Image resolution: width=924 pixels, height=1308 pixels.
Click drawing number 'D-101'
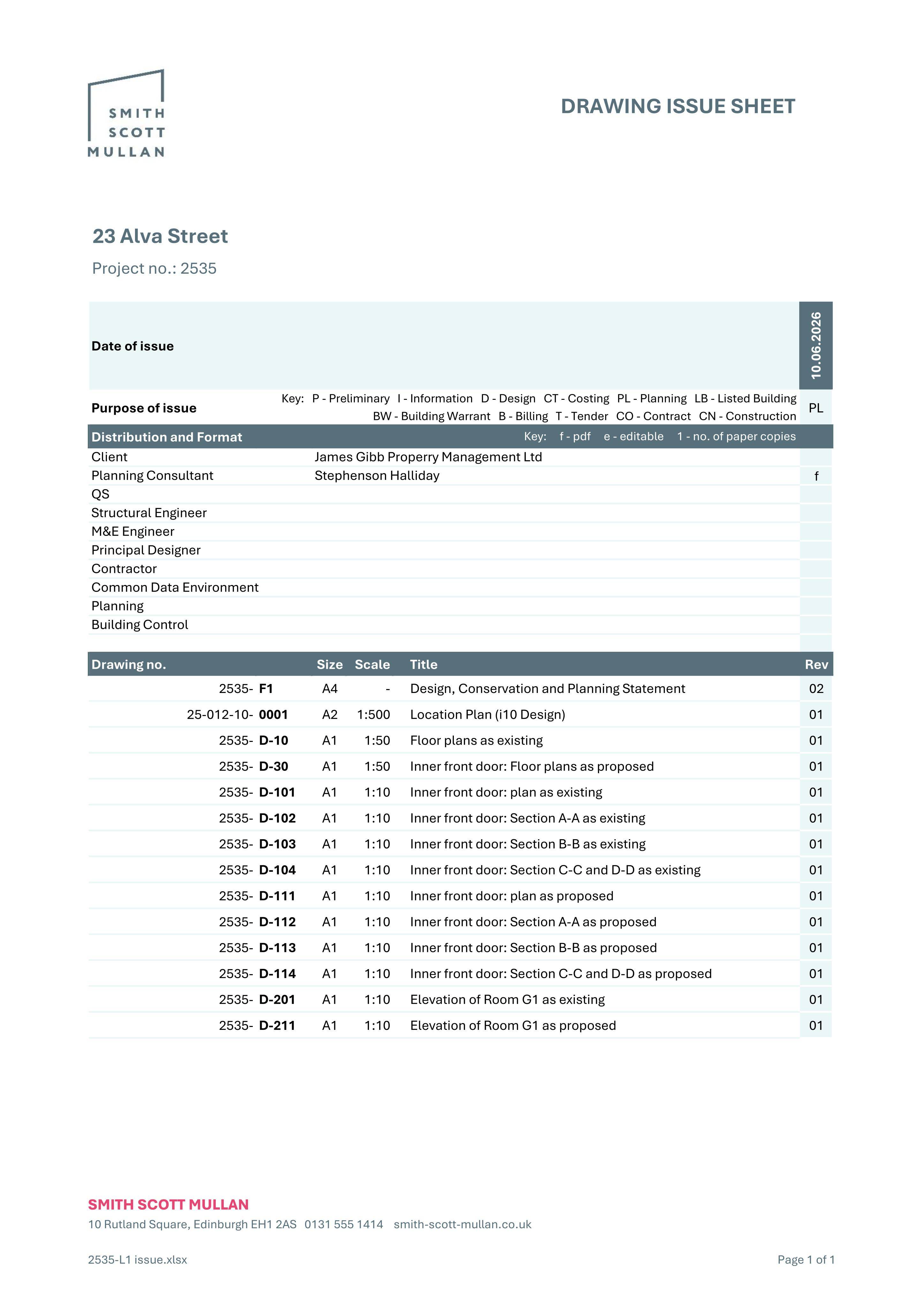coord(277,793)
